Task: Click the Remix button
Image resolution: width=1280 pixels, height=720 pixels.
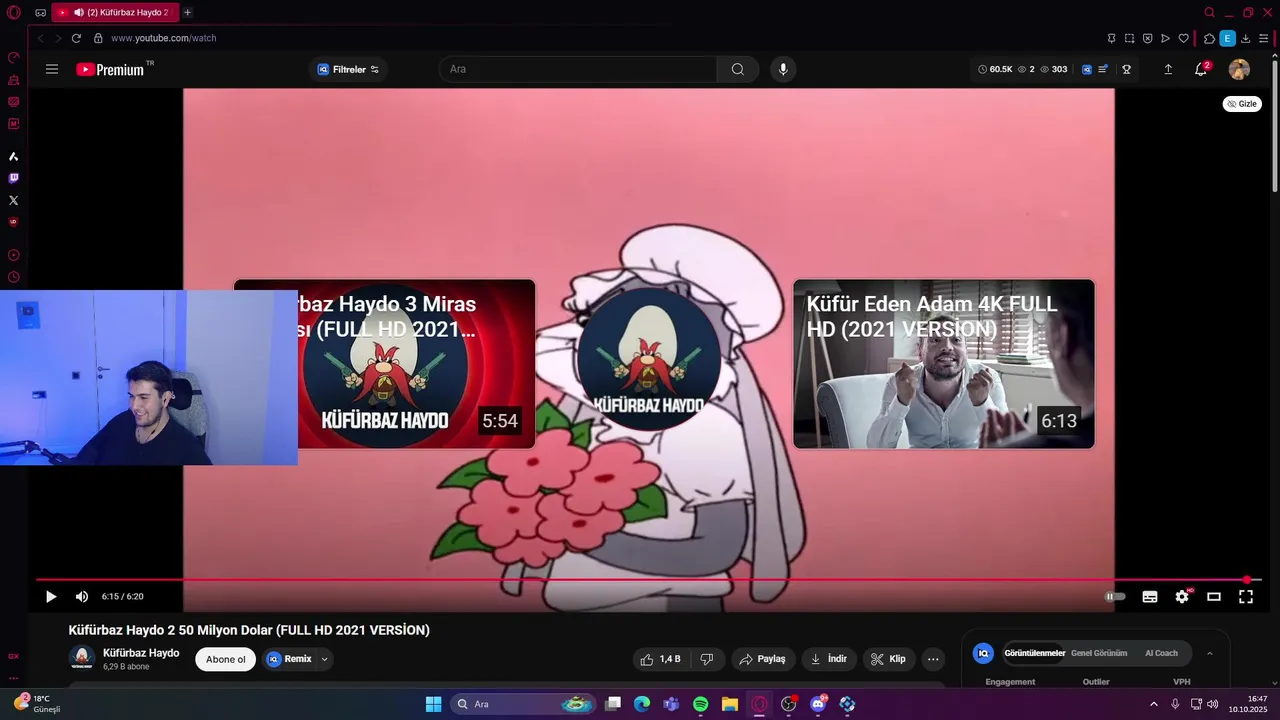Action: (x=289, y=659)
